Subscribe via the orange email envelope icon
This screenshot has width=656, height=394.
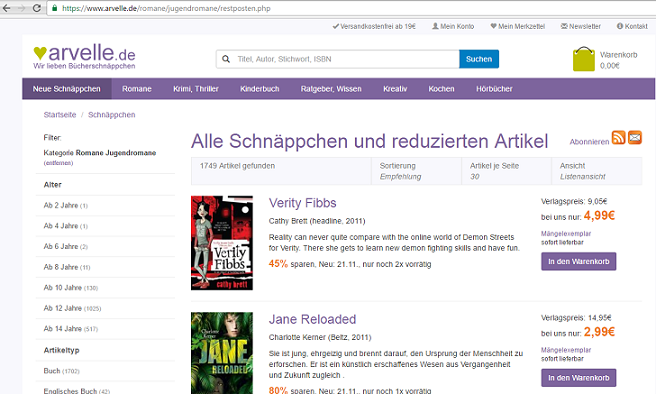635,138
